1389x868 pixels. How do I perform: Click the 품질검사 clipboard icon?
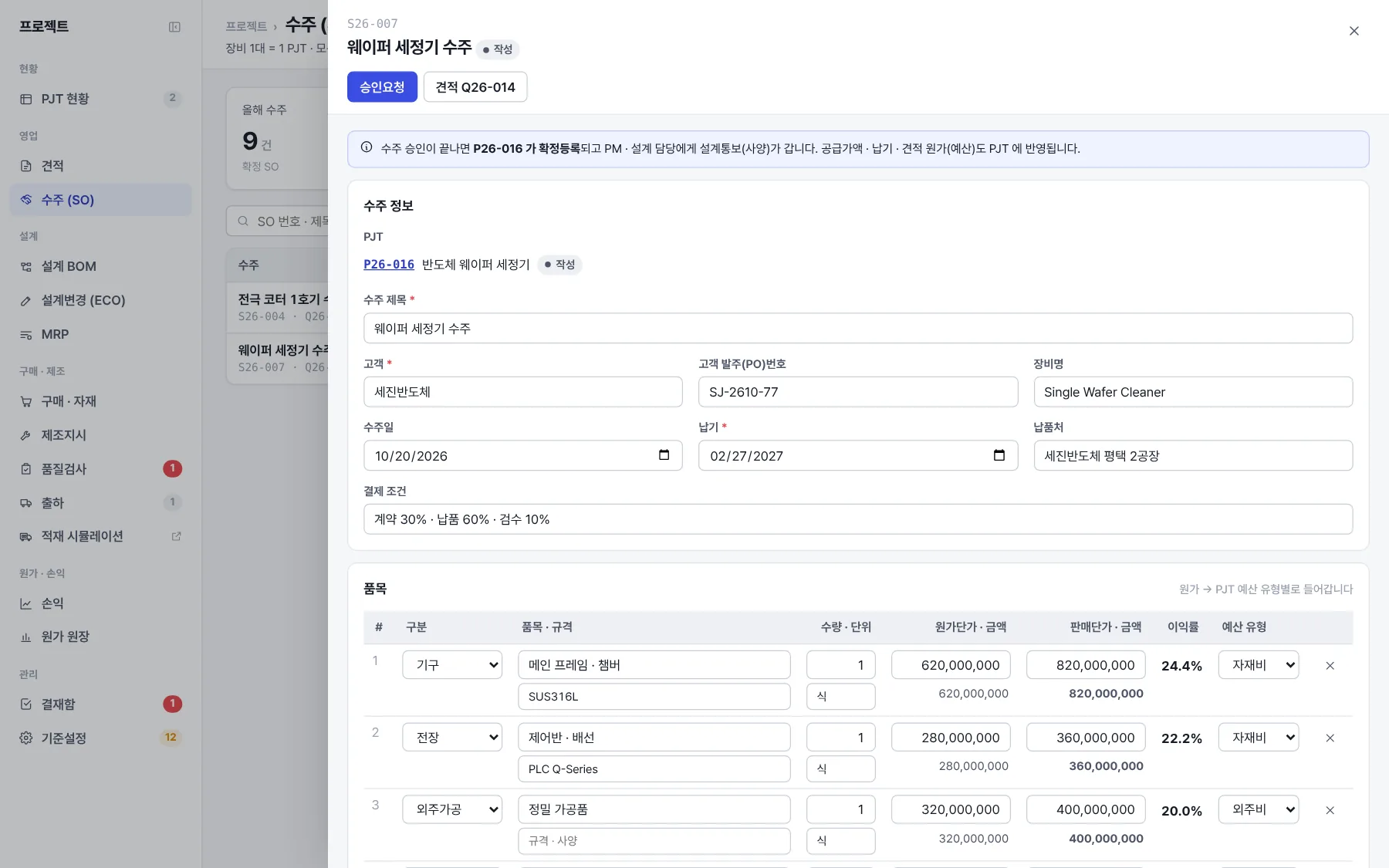[x=26, y=469]
